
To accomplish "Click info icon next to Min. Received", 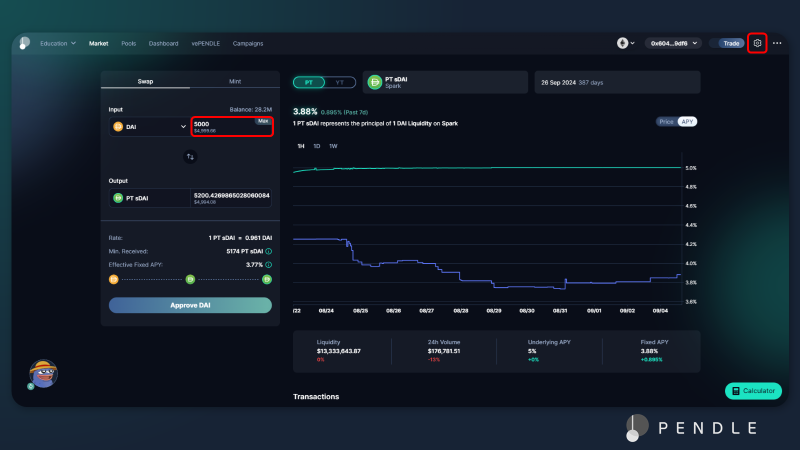I will [x=268, y=251].
